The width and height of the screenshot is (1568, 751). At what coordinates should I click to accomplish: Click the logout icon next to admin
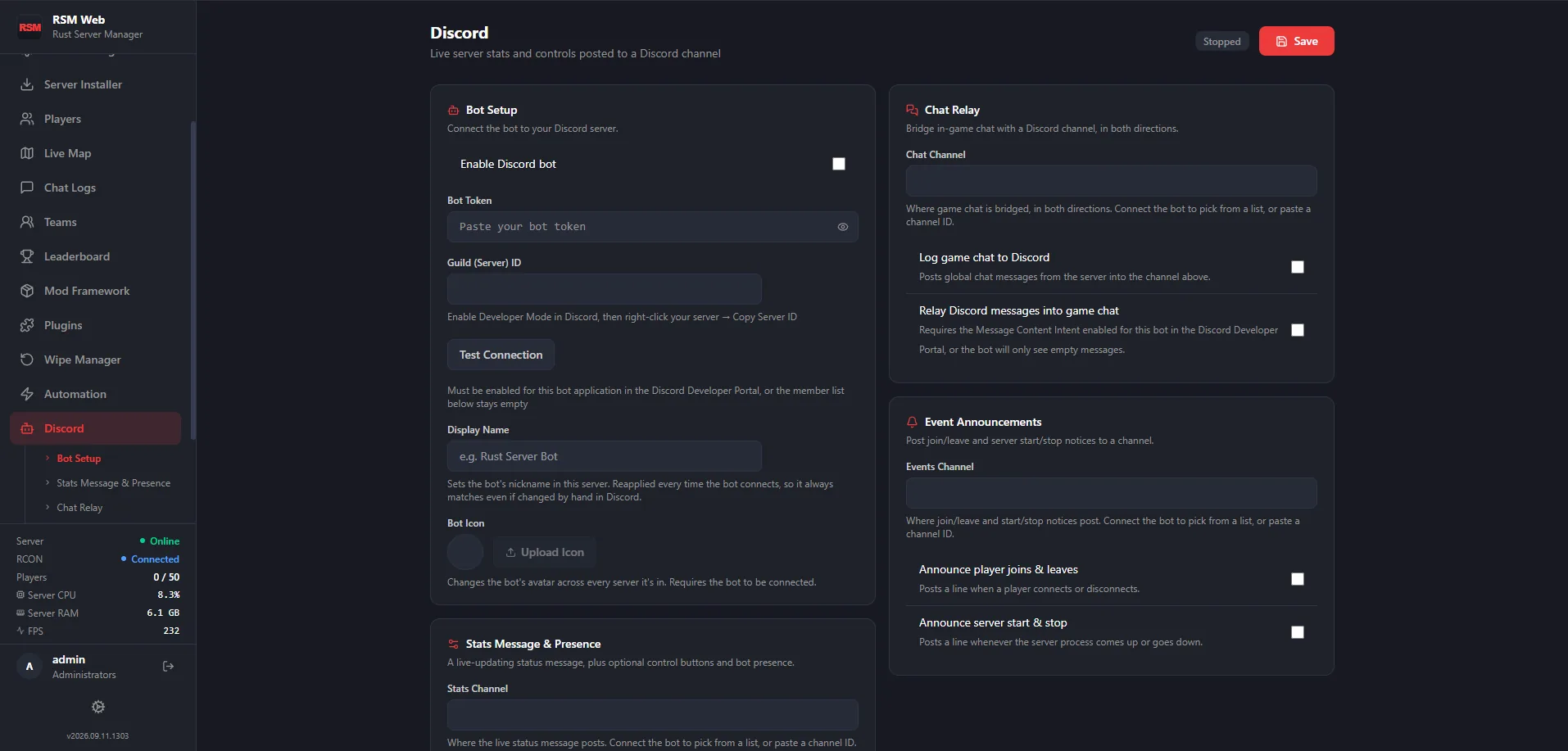169,667
